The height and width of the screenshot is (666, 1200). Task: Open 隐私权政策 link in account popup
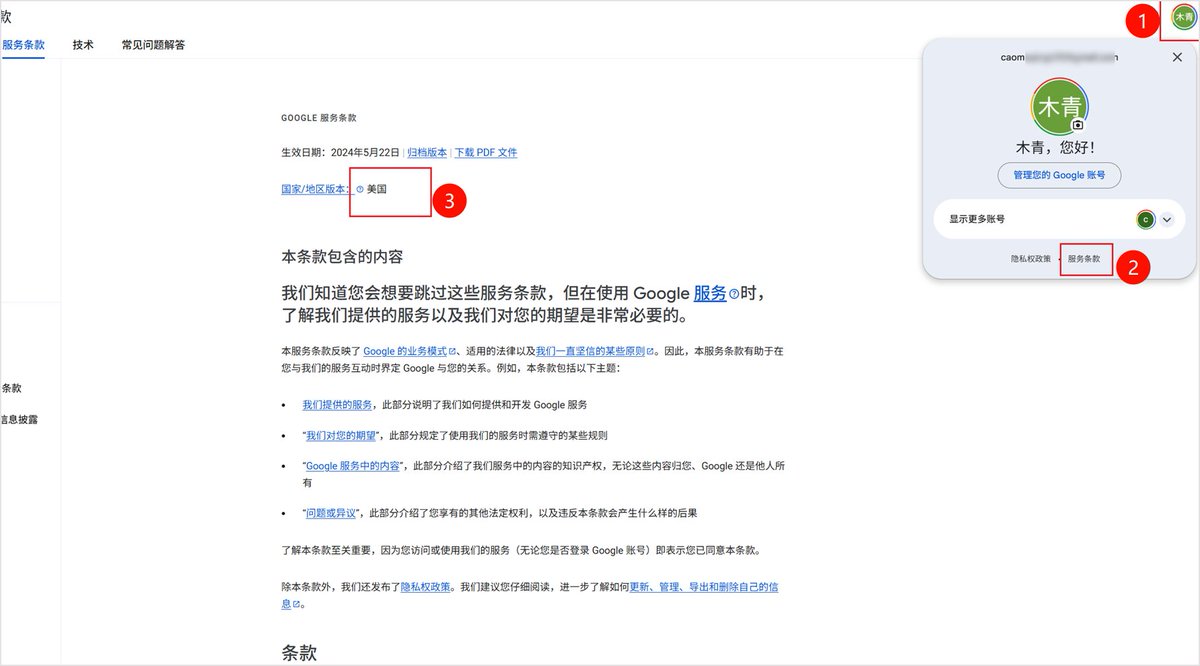1031,259
